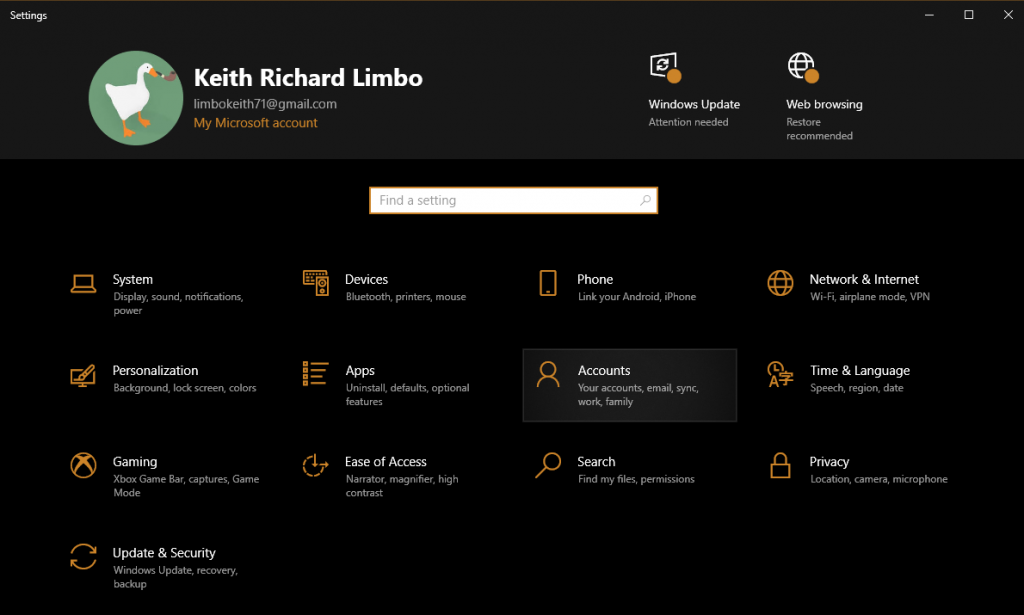Click the Accounts heading

[604, 371]
